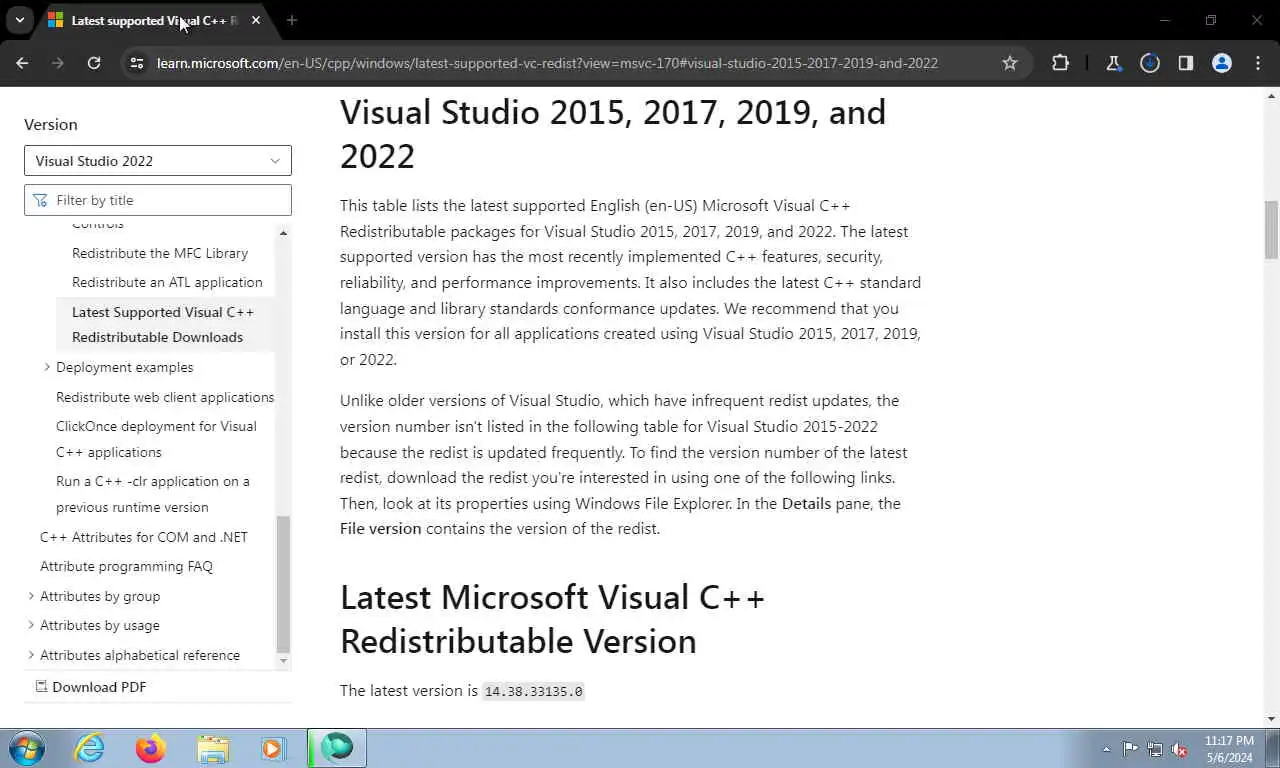The width and height of the screenshot is (1280, 768).
Task: Open the tab search dropdown arrow
Action: pos(19,20)
